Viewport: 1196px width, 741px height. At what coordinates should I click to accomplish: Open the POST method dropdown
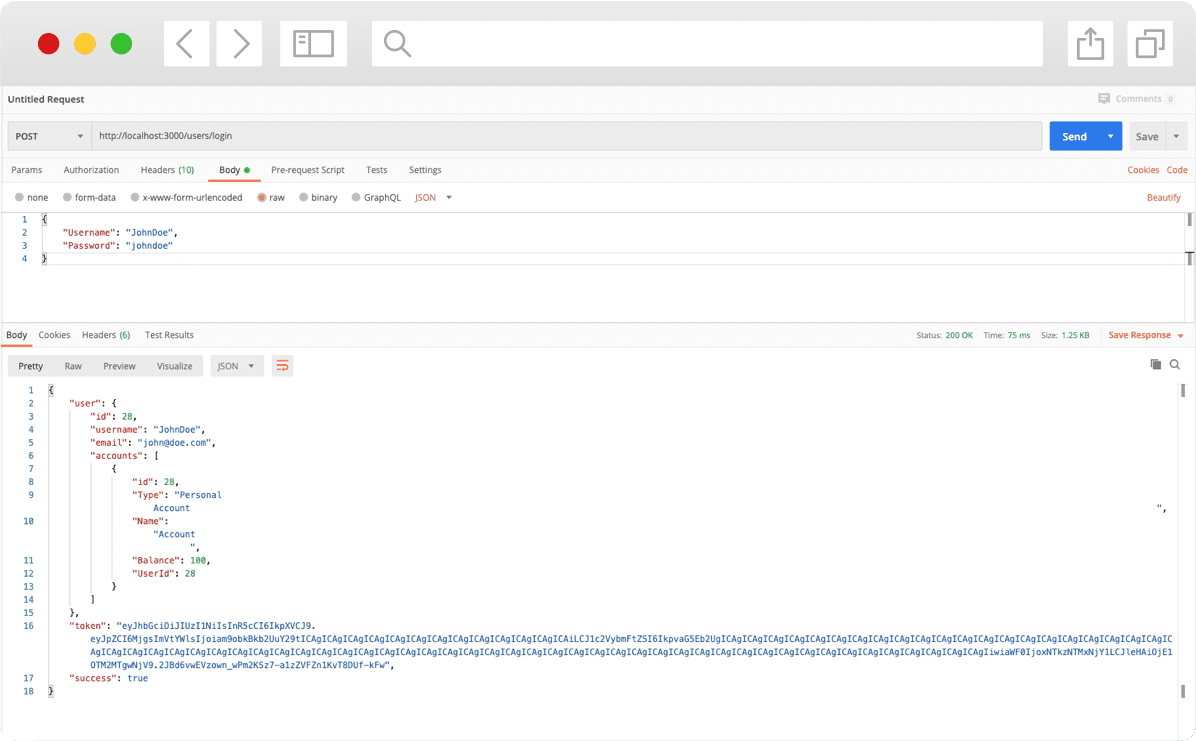(x=49, y=136)
